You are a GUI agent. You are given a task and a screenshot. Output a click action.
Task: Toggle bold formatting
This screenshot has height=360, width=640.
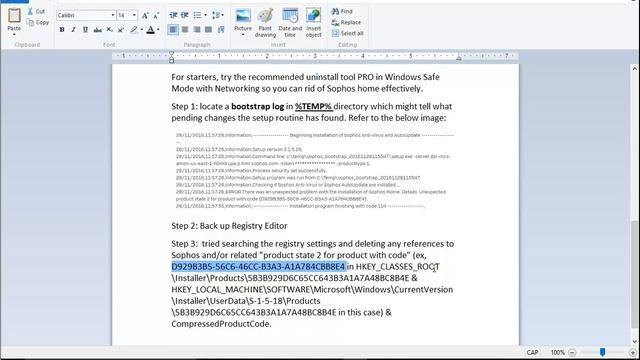coord(62,29)
